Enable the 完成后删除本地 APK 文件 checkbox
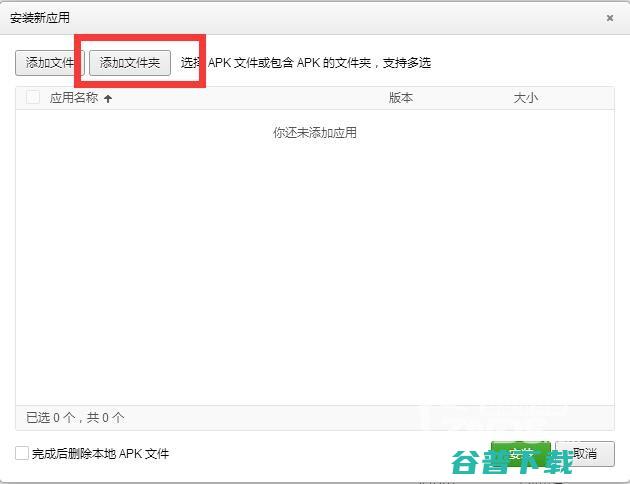Screen dimensions: 630x484 [x=22, y=453]
